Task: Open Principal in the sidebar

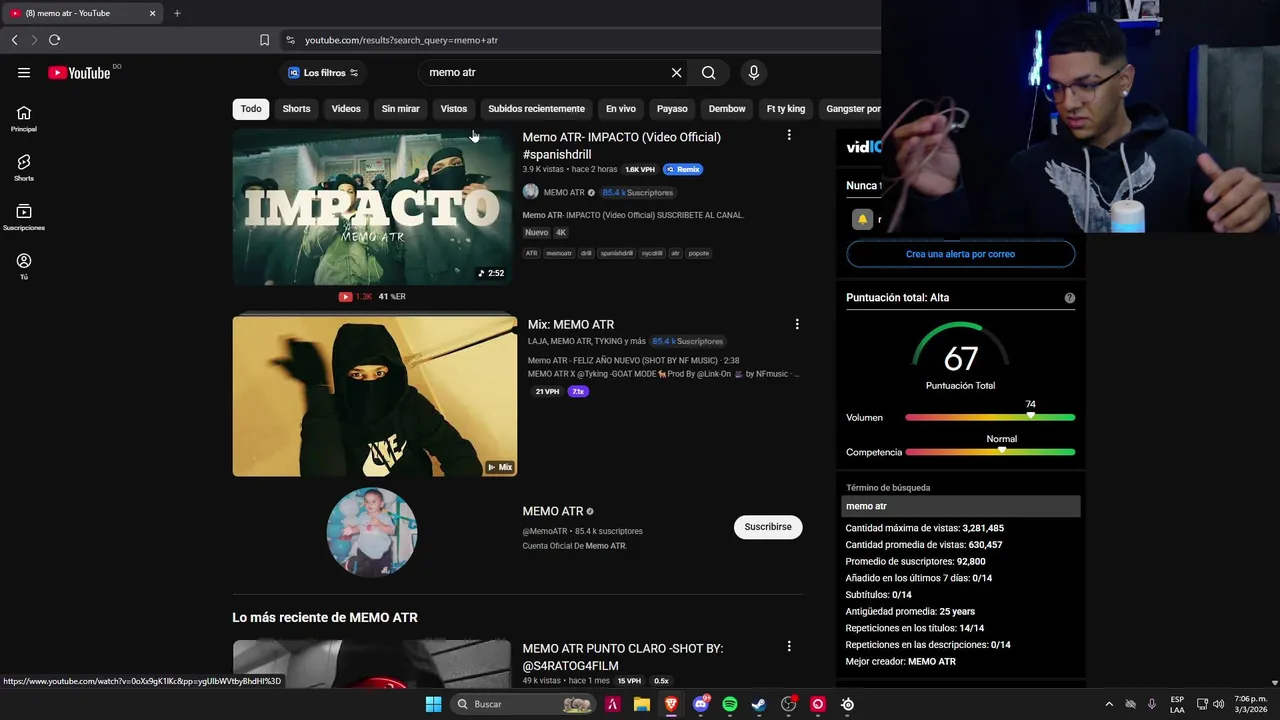Action: [24, 119]
